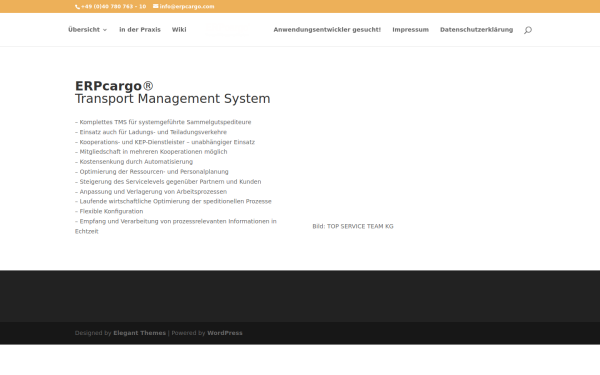Click the phone number +49 (0)40 780 763 - 10
The width and height of the screenshot is (600, 375).
click(x=113, y=7)
